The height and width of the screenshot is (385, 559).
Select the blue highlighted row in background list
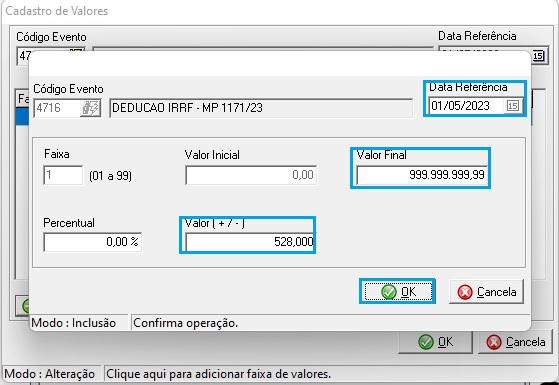(22, 116)
